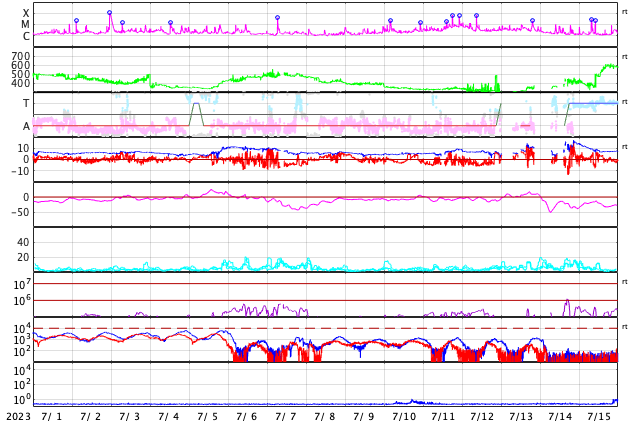This screenshot has height=424, width=634.
Task: Click the '10^6' axis label
Action: point(22,301)
